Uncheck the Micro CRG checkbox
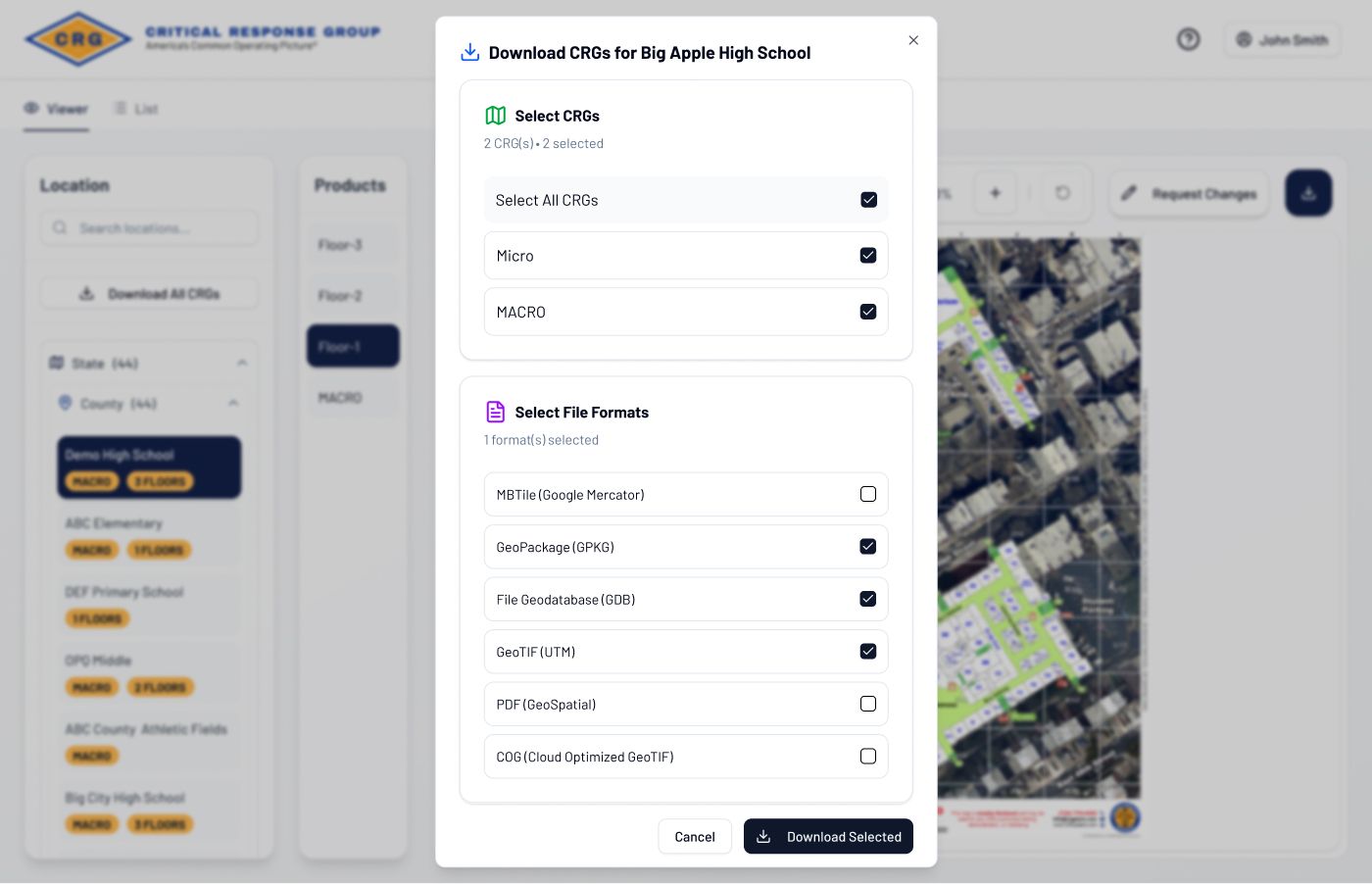This screenshot has width=1372, height=884. (868, 256)
